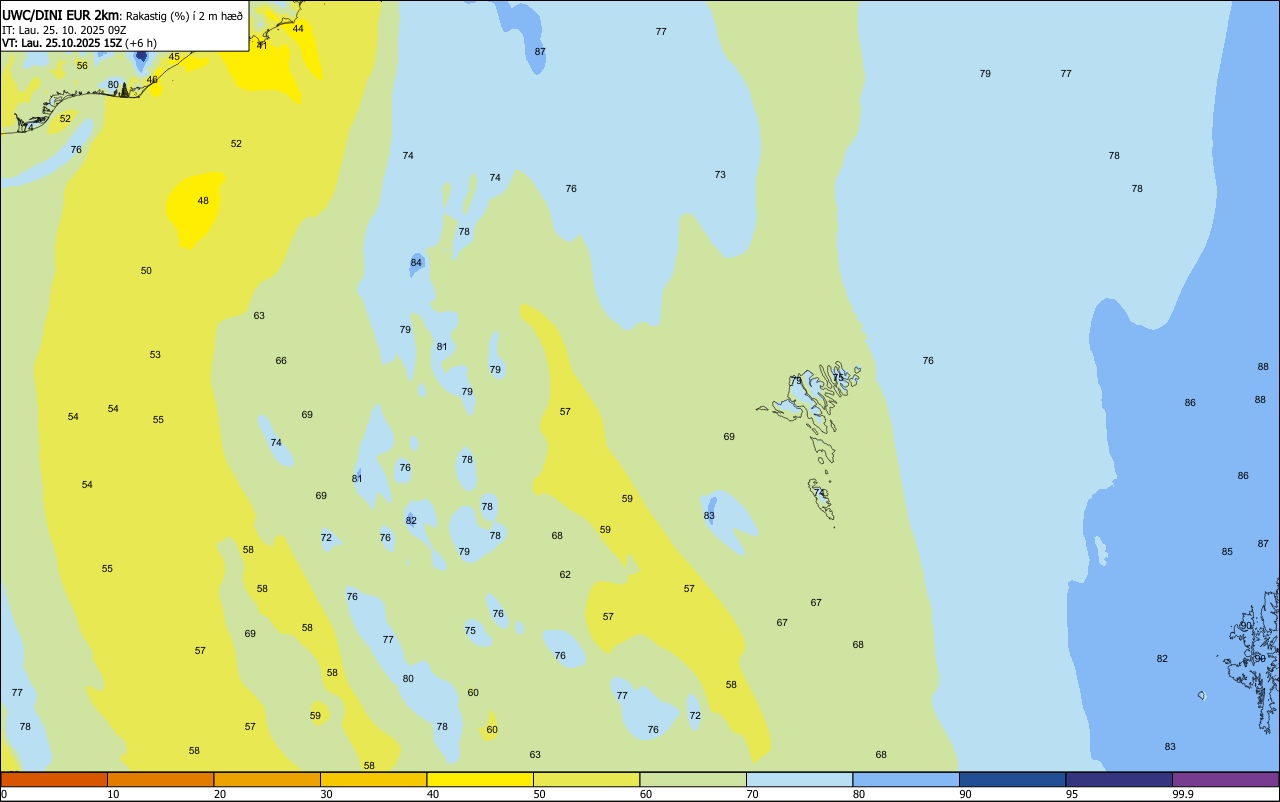Pick the purple legend swatch above 99.9
1280x802 pixels.
pos(1225,779)
